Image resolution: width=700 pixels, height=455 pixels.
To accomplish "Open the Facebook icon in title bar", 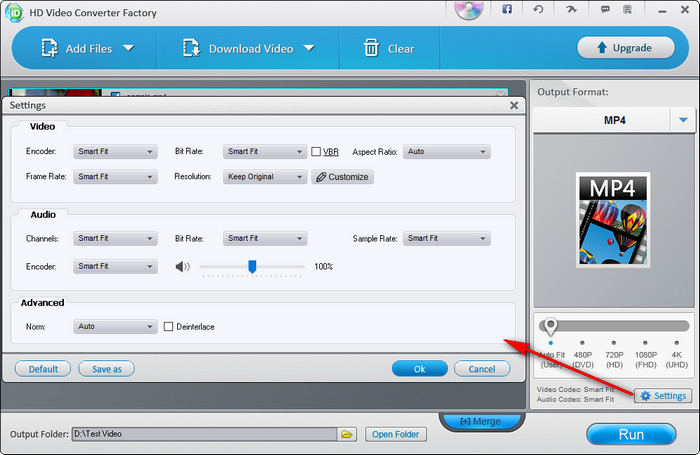I will pos(507,9).
